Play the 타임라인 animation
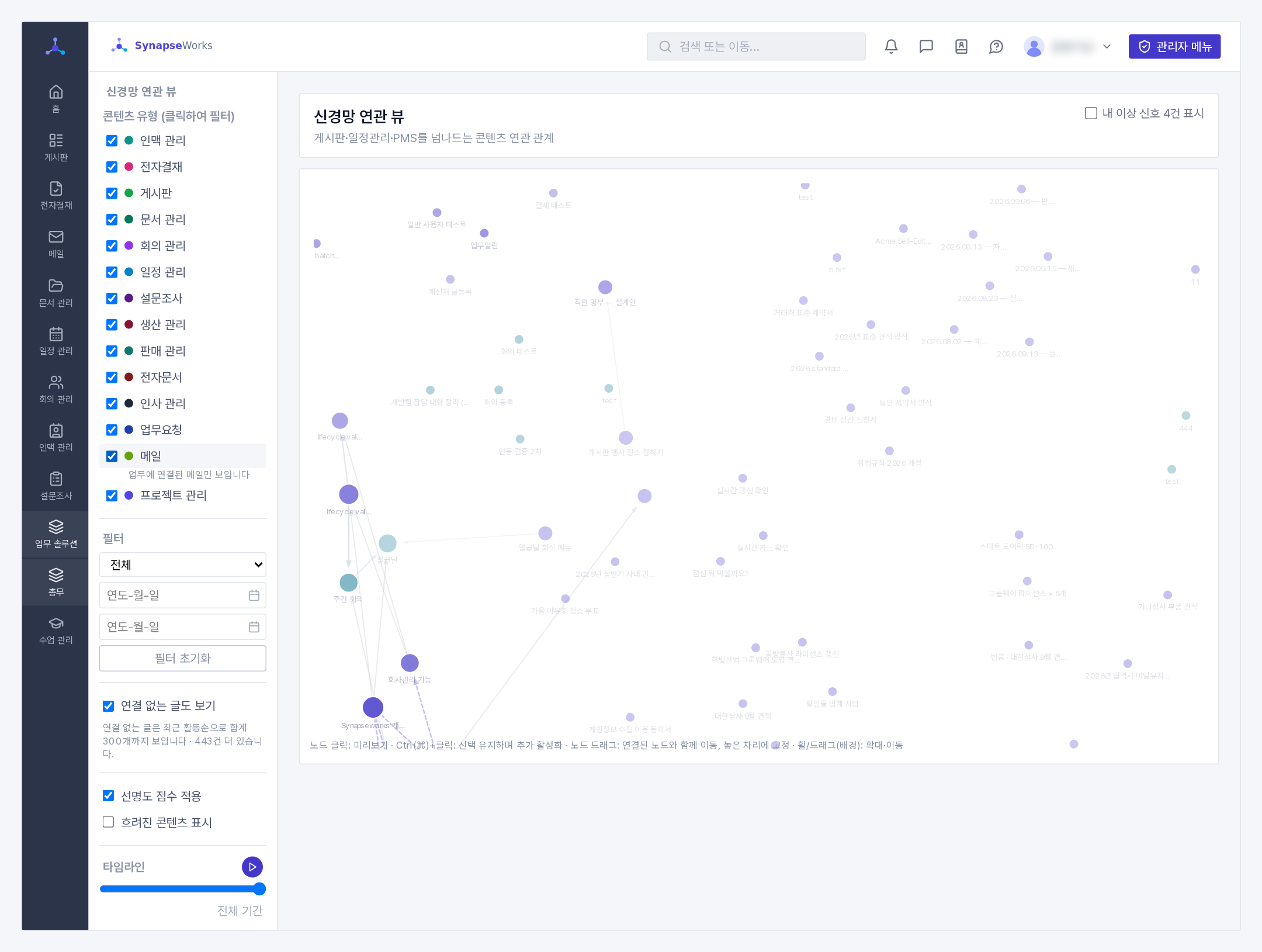The image size is (1262, 952). pyautogui.click(x=252, y=867)
